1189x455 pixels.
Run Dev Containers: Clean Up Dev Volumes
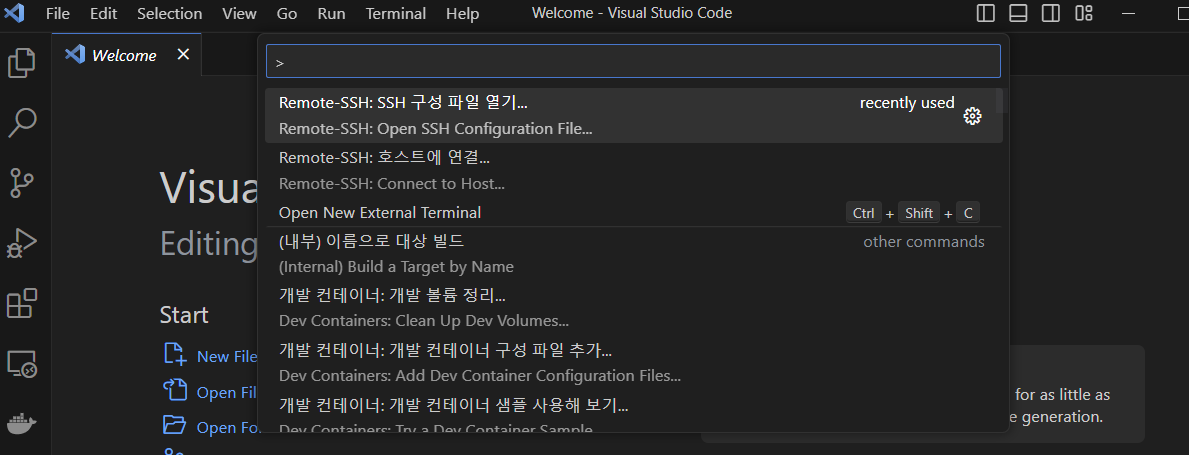coord(633,308)
